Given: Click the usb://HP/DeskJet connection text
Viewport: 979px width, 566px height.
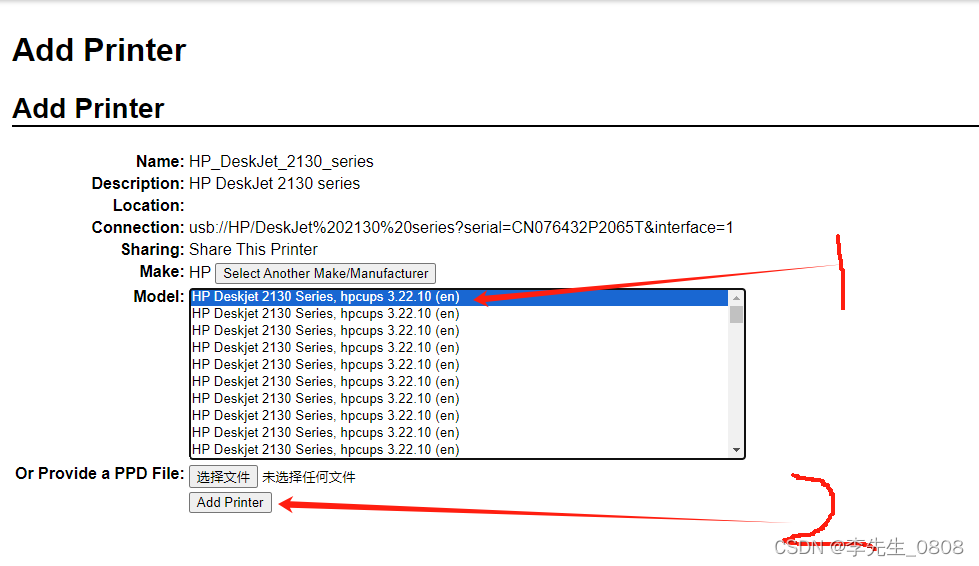Looking at the screenshot, I should coord(461,228).
